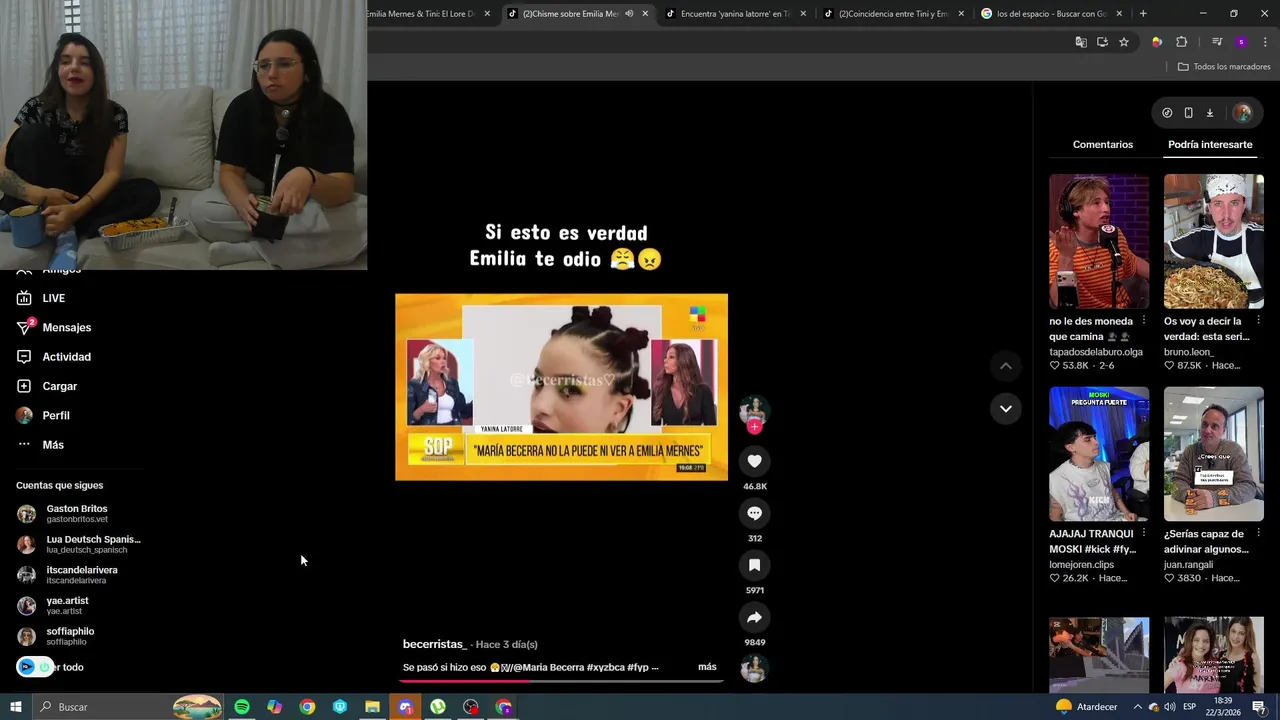
Task: Open options menu for '¿Serías capaz' video
Action: (1258, 534)
